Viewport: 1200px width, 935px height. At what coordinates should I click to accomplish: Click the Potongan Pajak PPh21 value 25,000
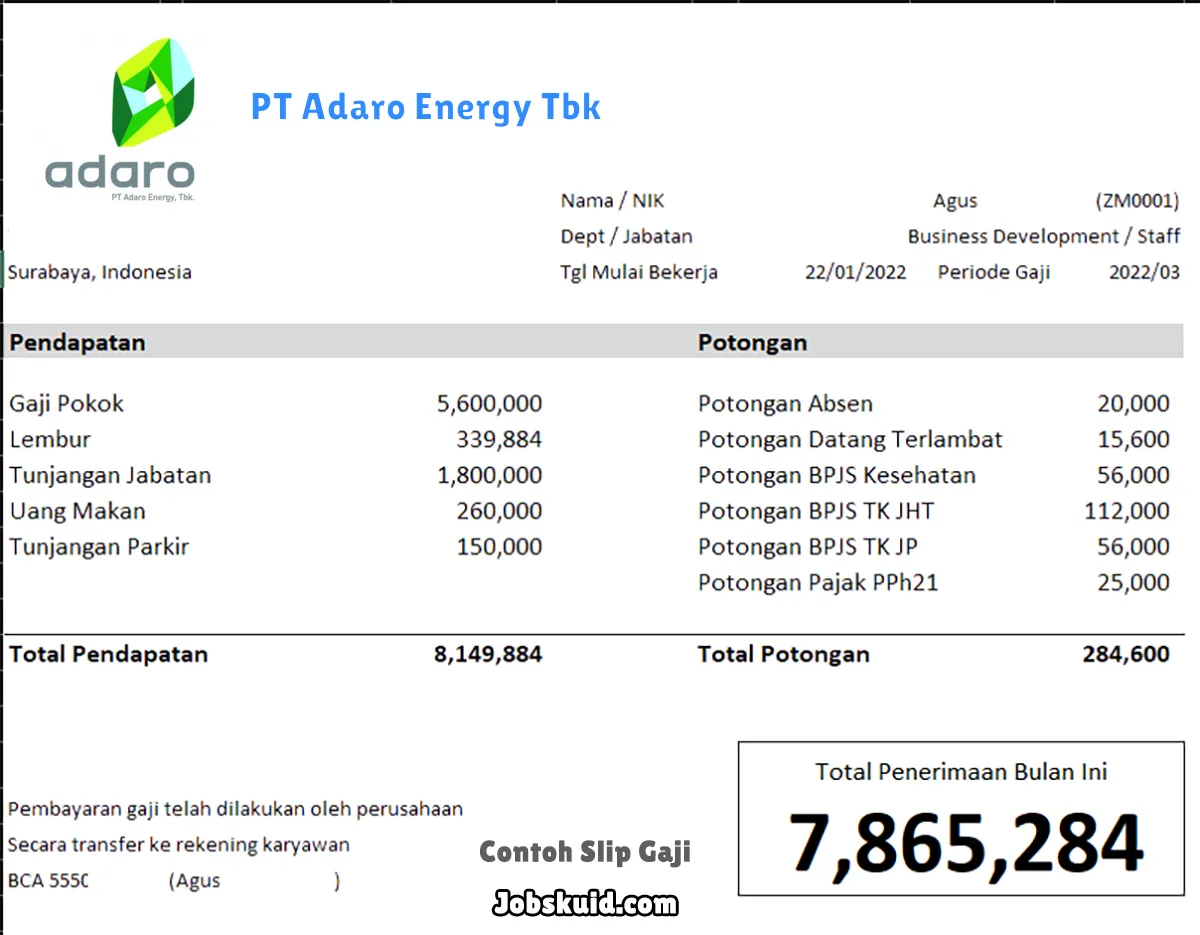click(x=1132, y=583)
